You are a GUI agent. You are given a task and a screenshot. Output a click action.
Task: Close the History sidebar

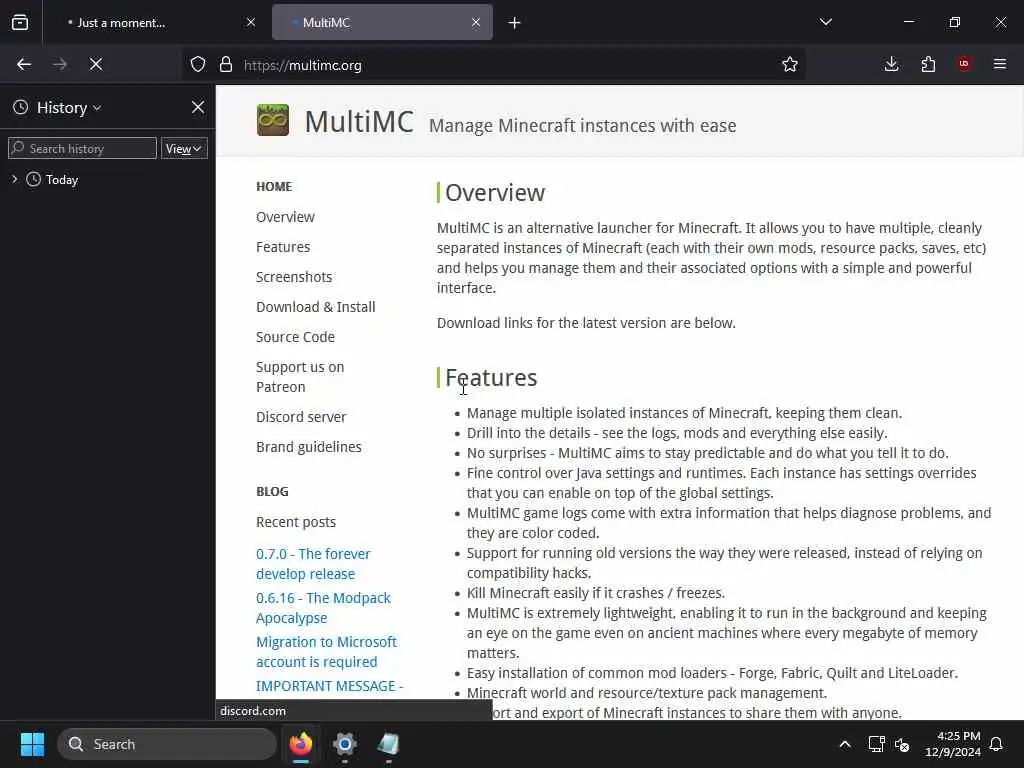pos(198,107)
